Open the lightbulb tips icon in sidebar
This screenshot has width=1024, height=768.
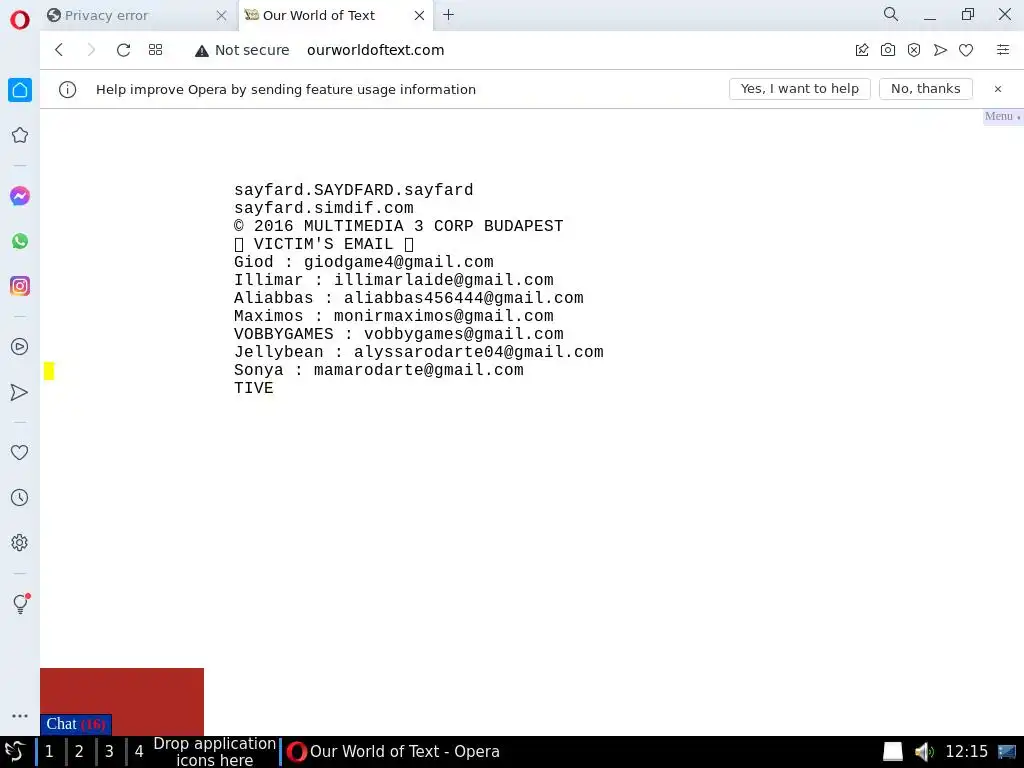tap(20, 603)
